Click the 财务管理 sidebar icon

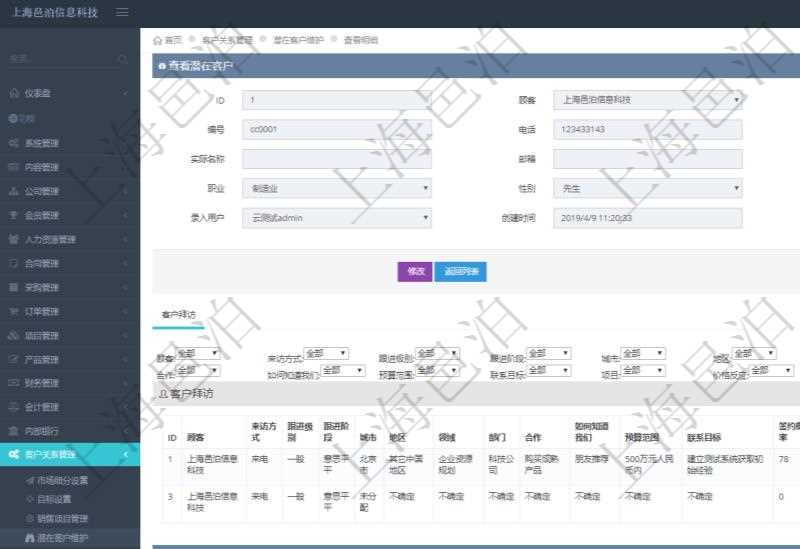click(x=14, y=383)
